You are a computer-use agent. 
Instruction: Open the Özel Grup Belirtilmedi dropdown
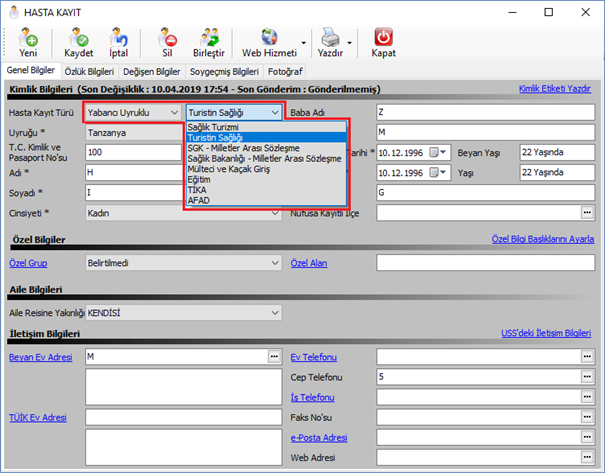coord(183,263)
